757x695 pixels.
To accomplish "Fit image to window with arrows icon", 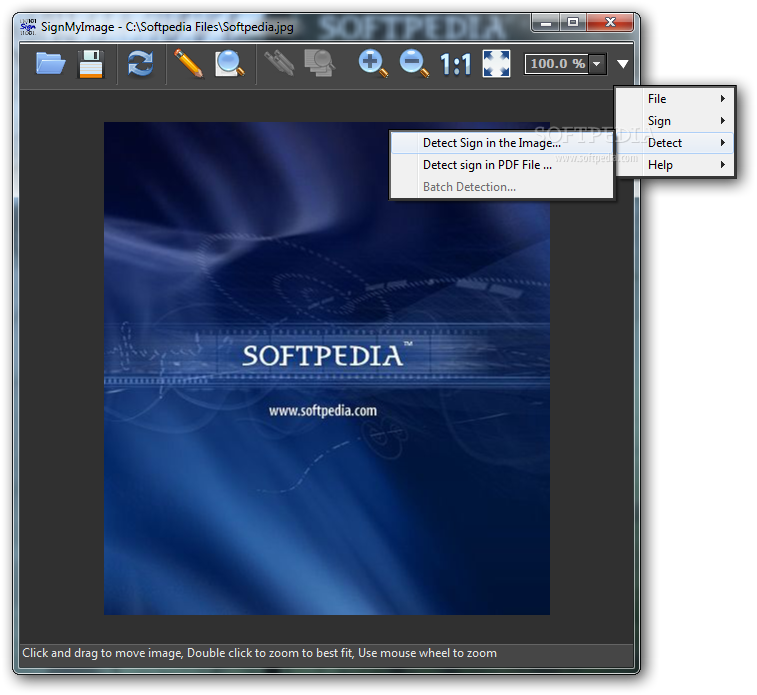I will [496, 64].
